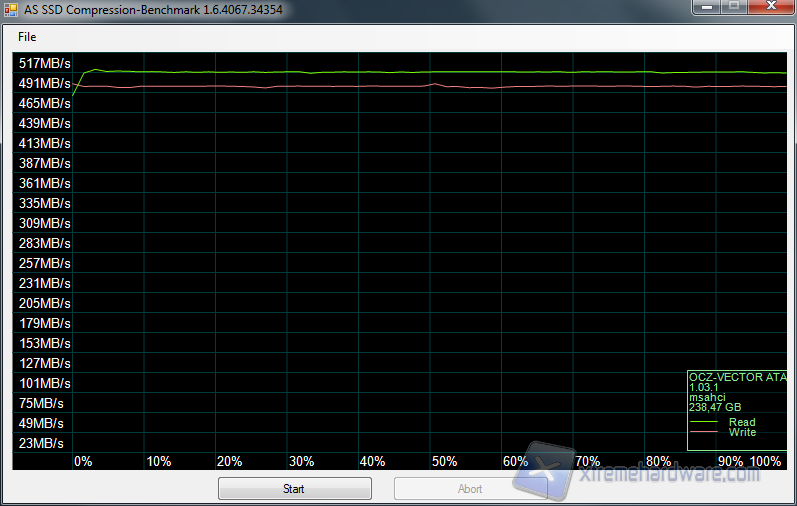
Task: Close the Compression-Benchmark window
Action: click(770, 6)
